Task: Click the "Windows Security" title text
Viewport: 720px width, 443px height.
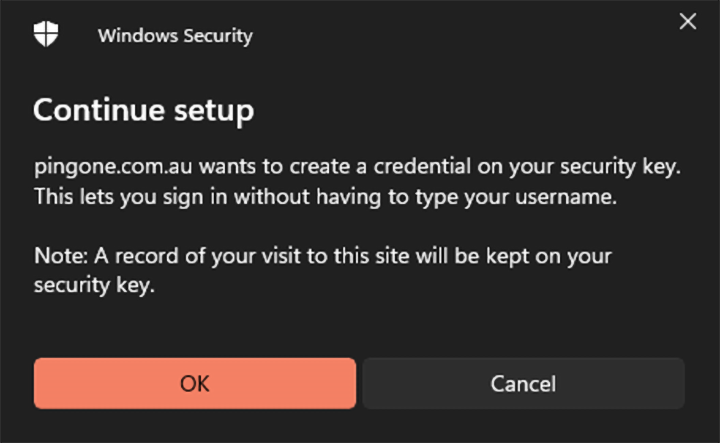Action: (175, 36)
